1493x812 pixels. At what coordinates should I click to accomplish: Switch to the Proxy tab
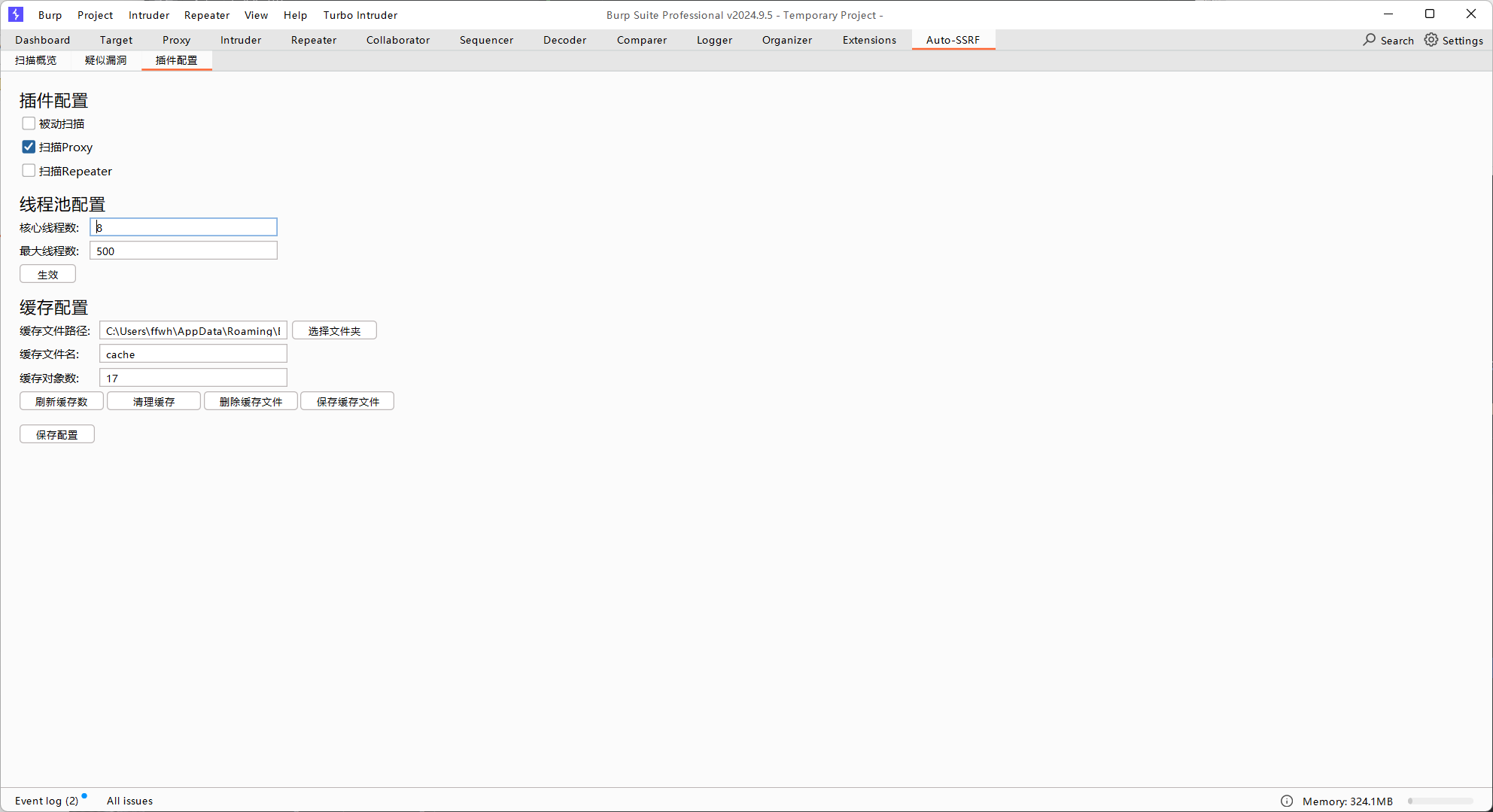pos(176,40)
